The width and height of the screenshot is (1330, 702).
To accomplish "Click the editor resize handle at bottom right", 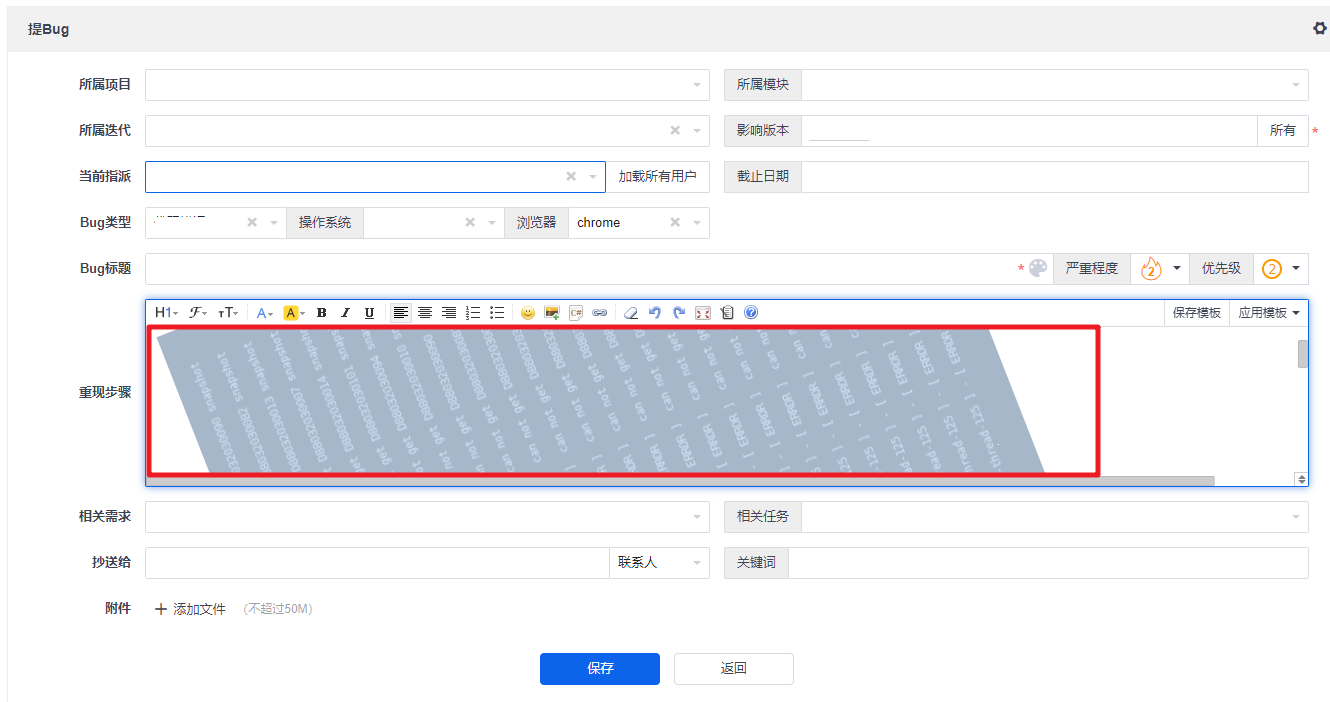I will (1301, 479).
